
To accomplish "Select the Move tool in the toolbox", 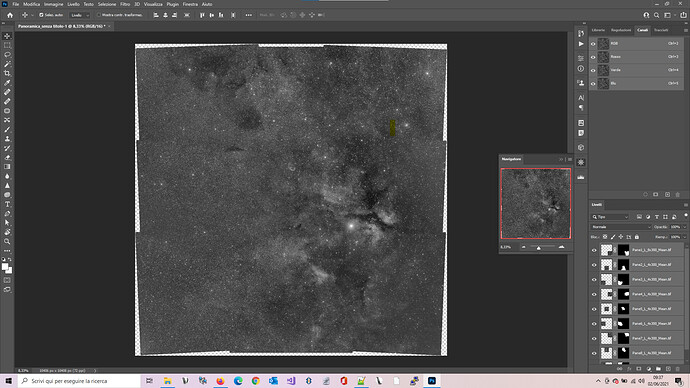I will (7, 36).
